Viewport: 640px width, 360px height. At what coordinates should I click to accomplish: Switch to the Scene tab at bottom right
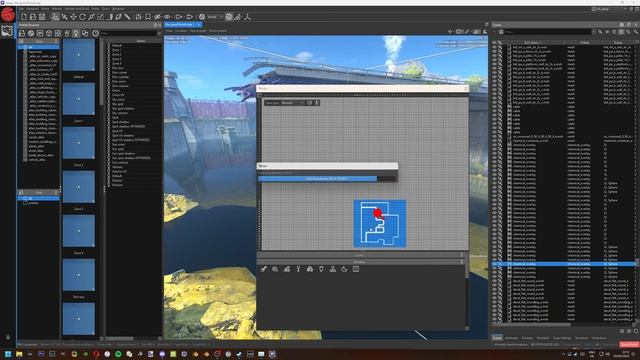point(497,338)
